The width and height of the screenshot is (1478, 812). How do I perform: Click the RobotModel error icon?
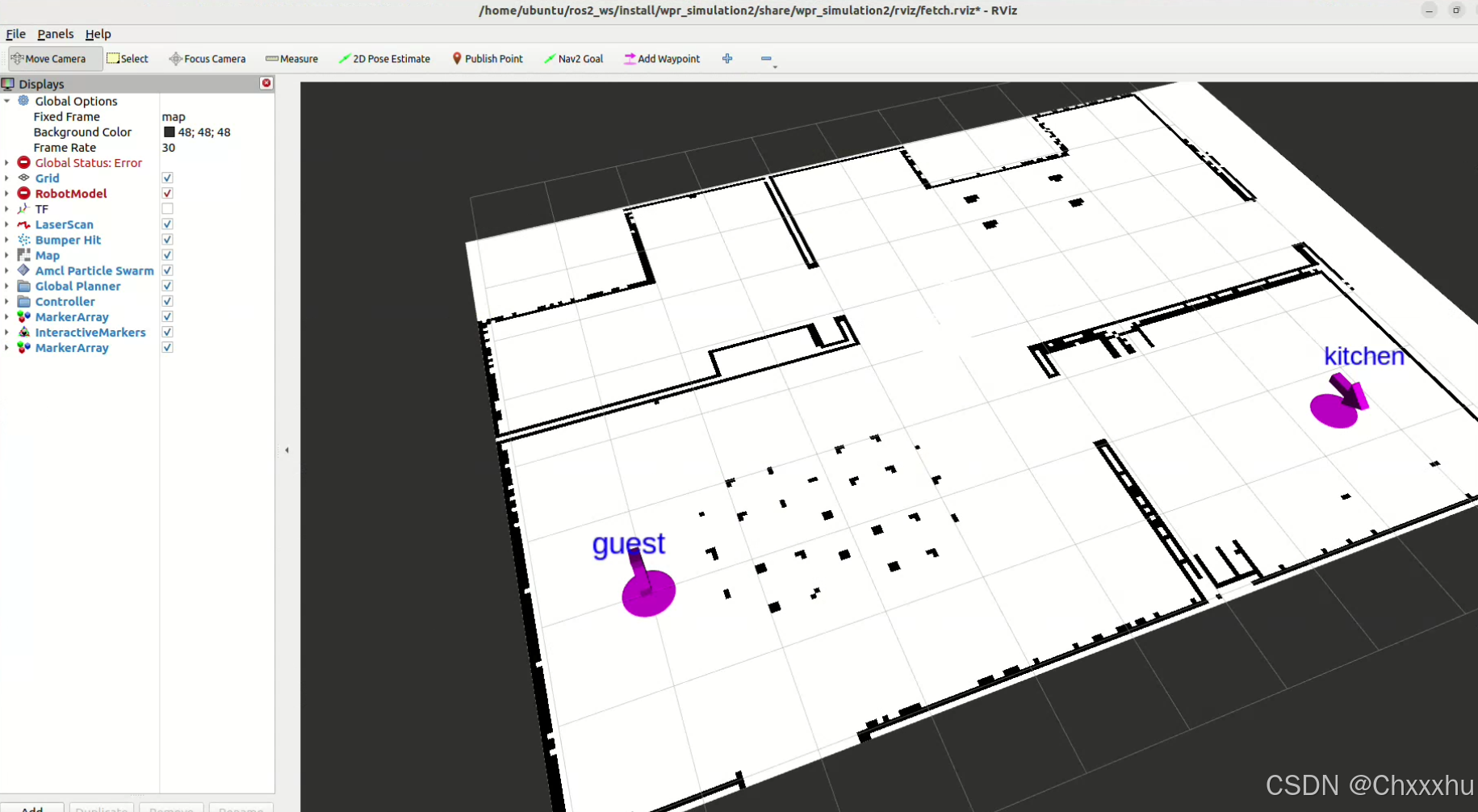[23, 193]
